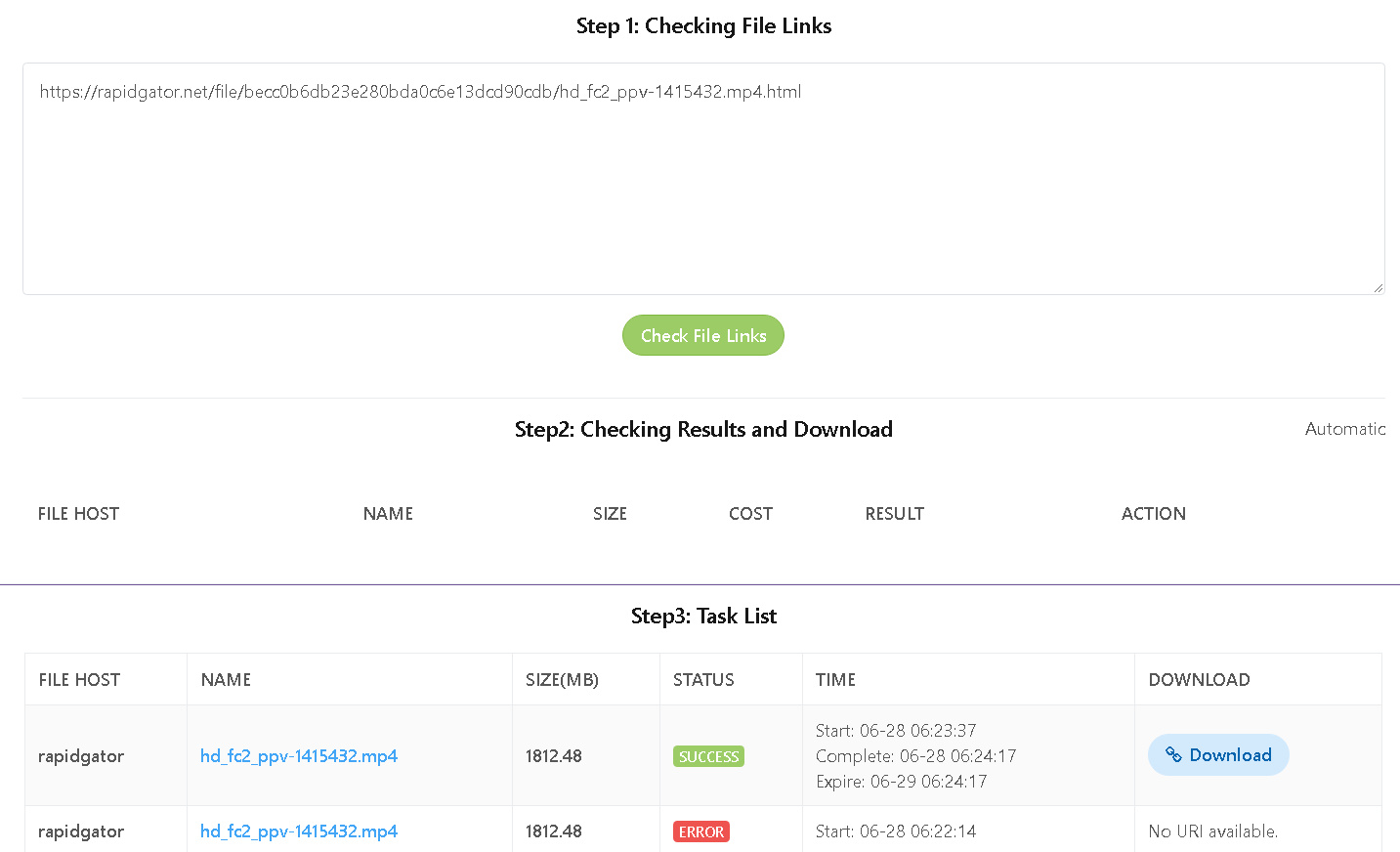Click the 'No URI available.' text
Screen dimensions: 1400x852
(1212, 831)
